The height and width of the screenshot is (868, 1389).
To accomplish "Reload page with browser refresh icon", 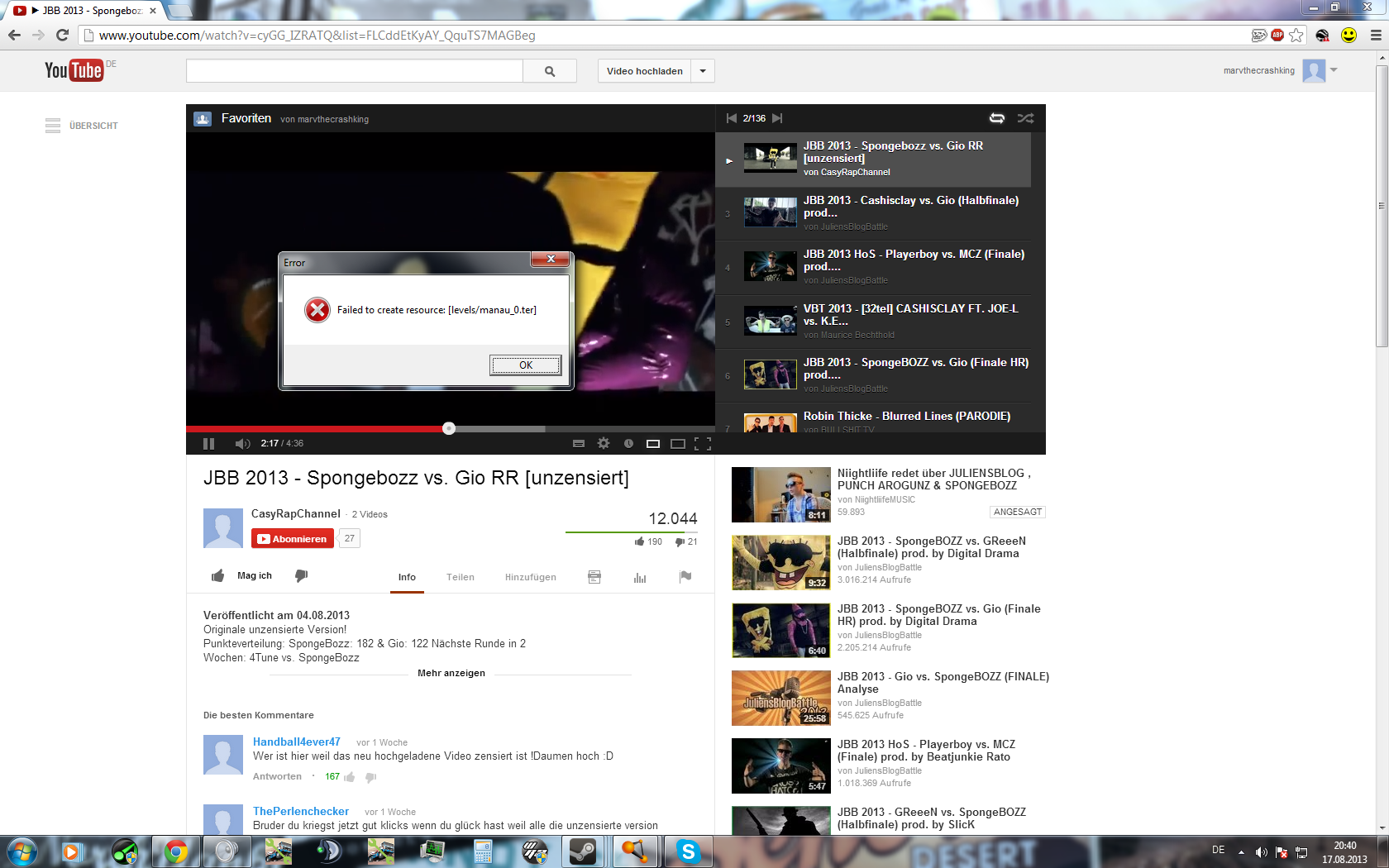I will (x=62, y=35).
